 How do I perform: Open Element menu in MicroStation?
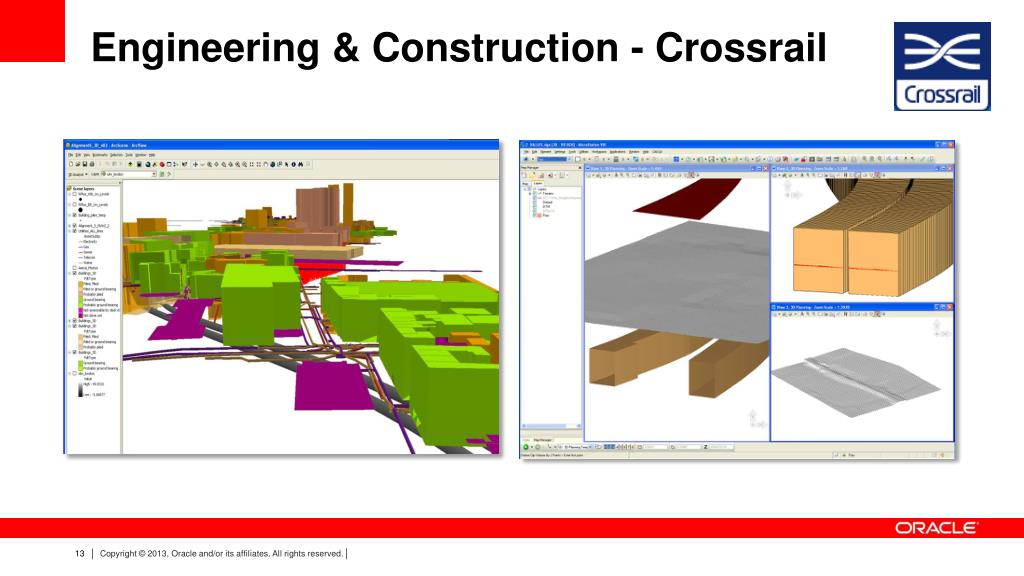point(545,152)
